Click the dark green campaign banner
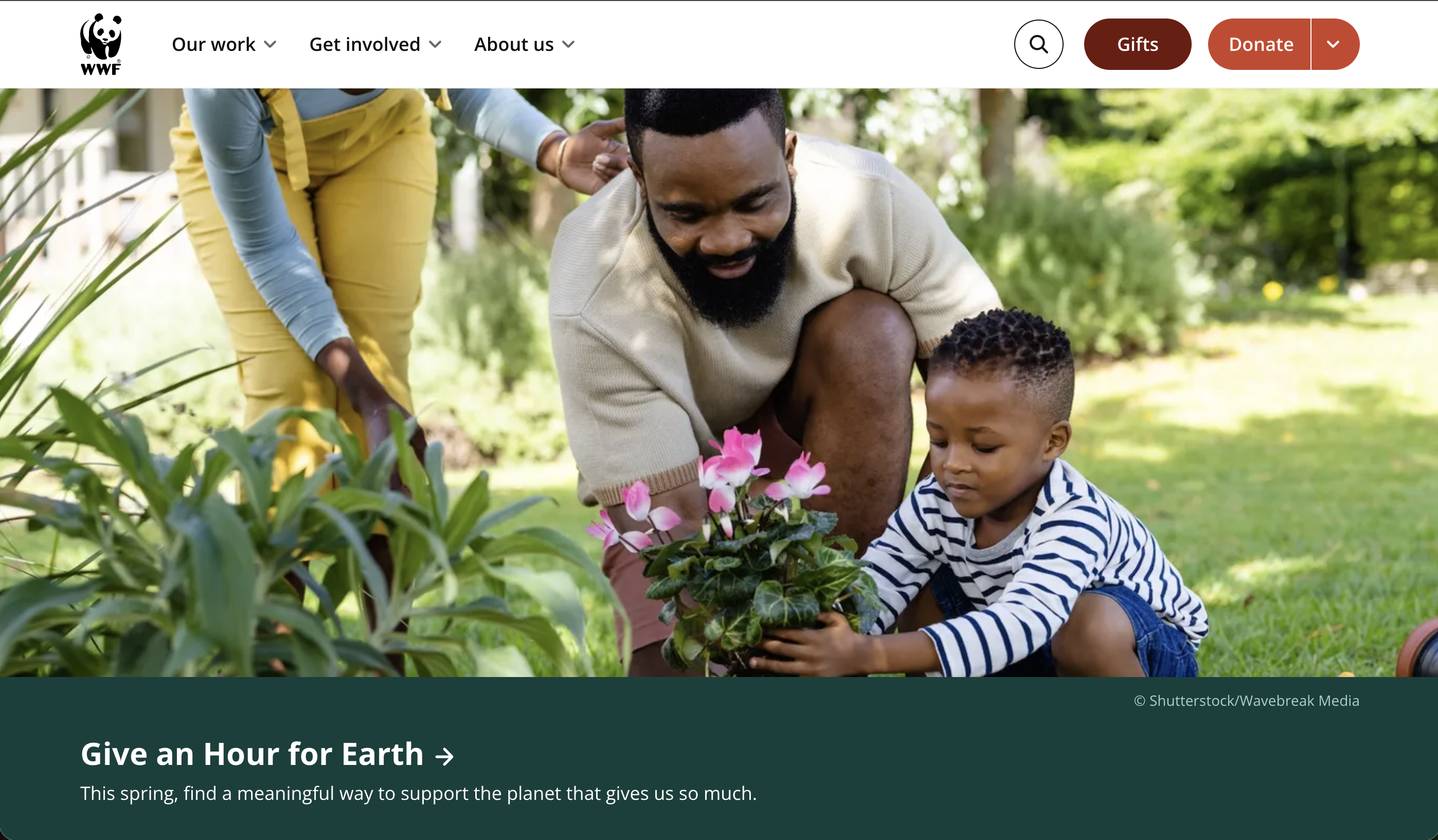Screen dimensions: 1438x840 719,758
